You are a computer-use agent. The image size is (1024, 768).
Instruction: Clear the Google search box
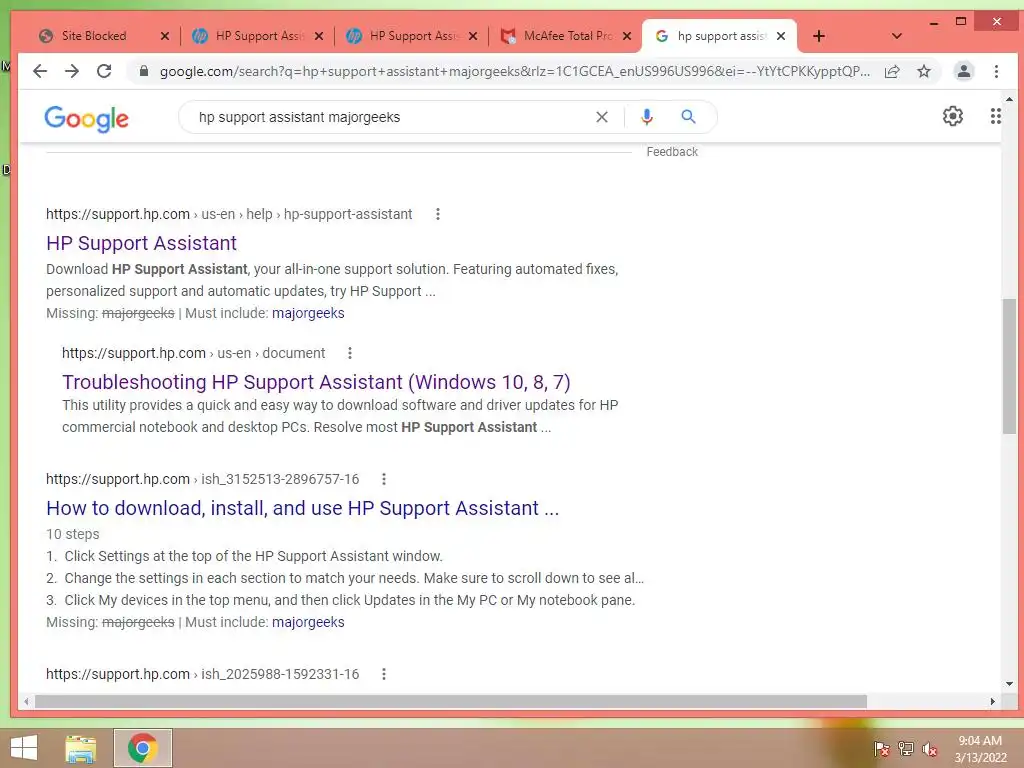601,117
